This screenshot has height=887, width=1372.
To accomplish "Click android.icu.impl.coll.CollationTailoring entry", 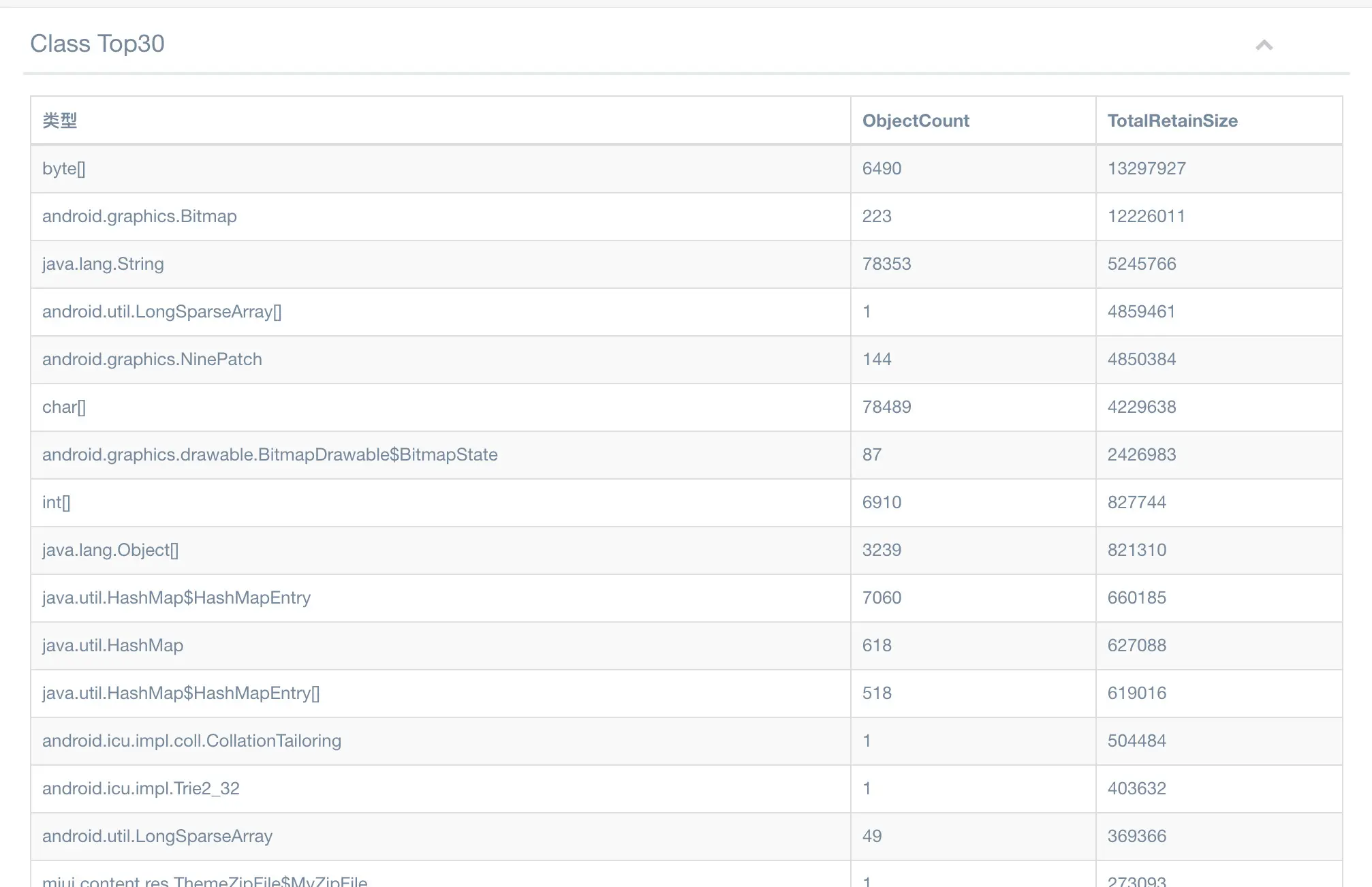I will [191, 741].
